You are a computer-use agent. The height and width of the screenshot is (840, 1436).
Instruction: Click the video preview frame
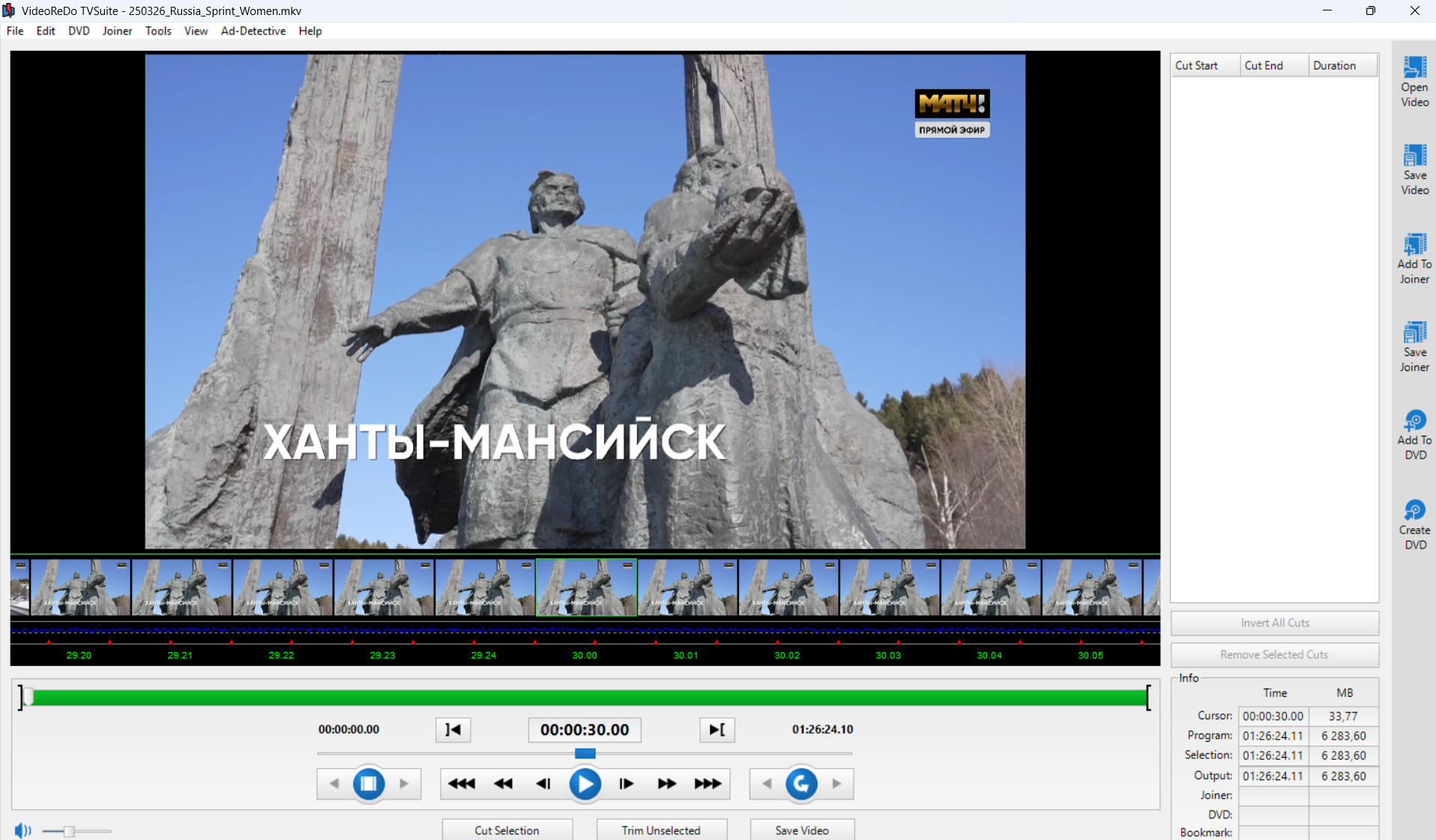coord(585,301)
